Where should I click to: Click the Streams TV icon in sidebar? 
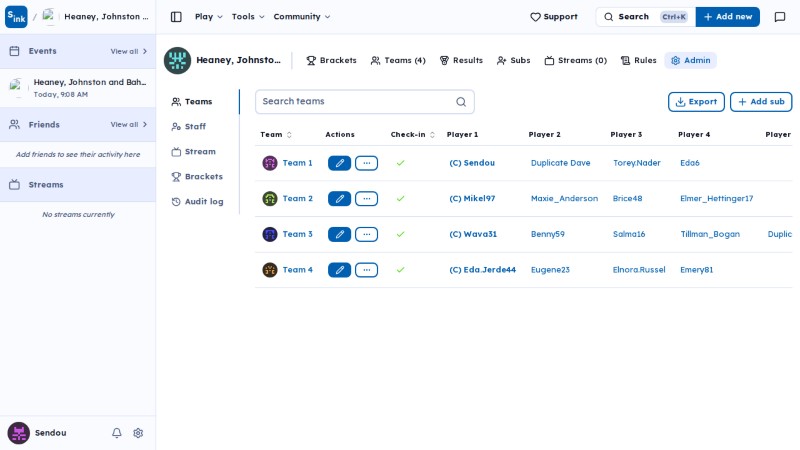[x=14, y=185]
